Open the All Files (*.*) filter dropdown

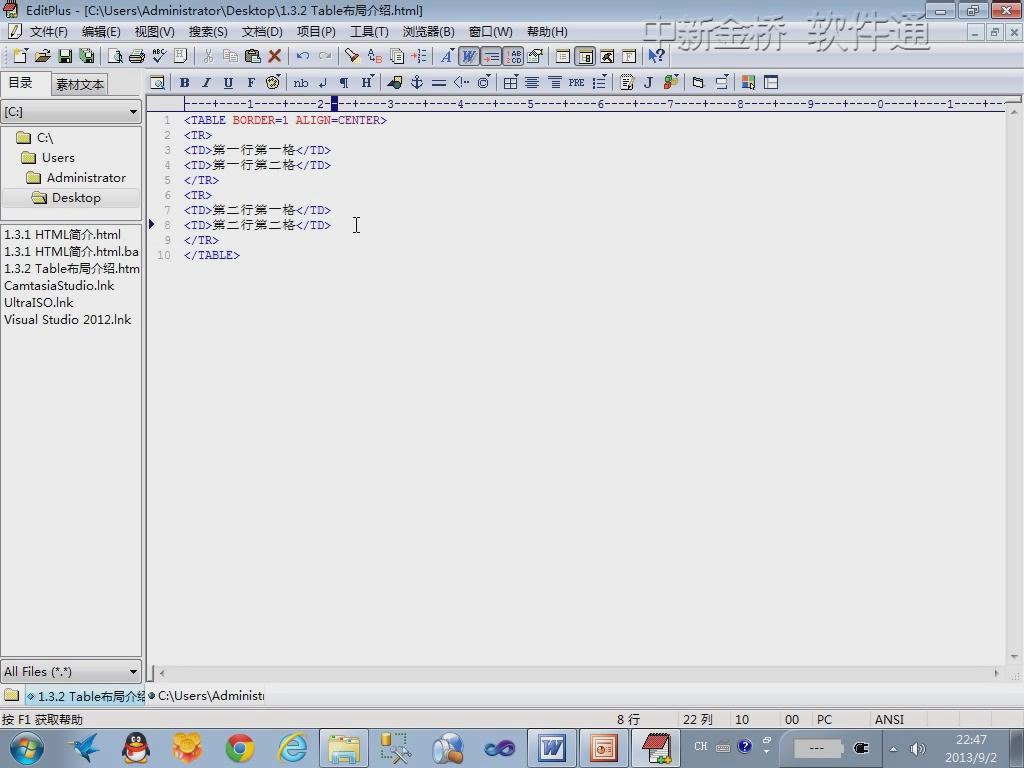(71, 671)
